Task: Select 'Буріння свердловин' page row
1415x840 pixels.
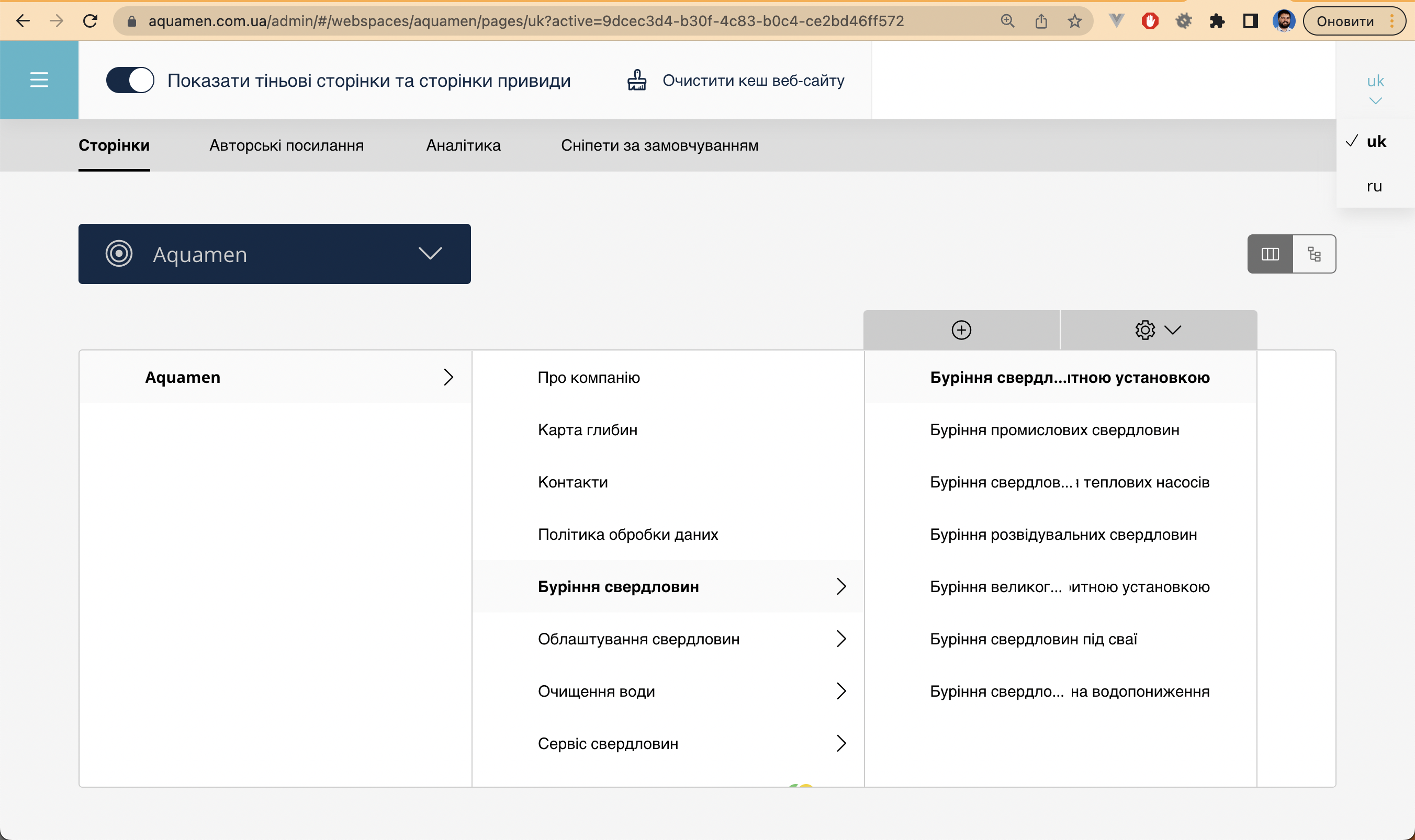Action: pos(668,586)
